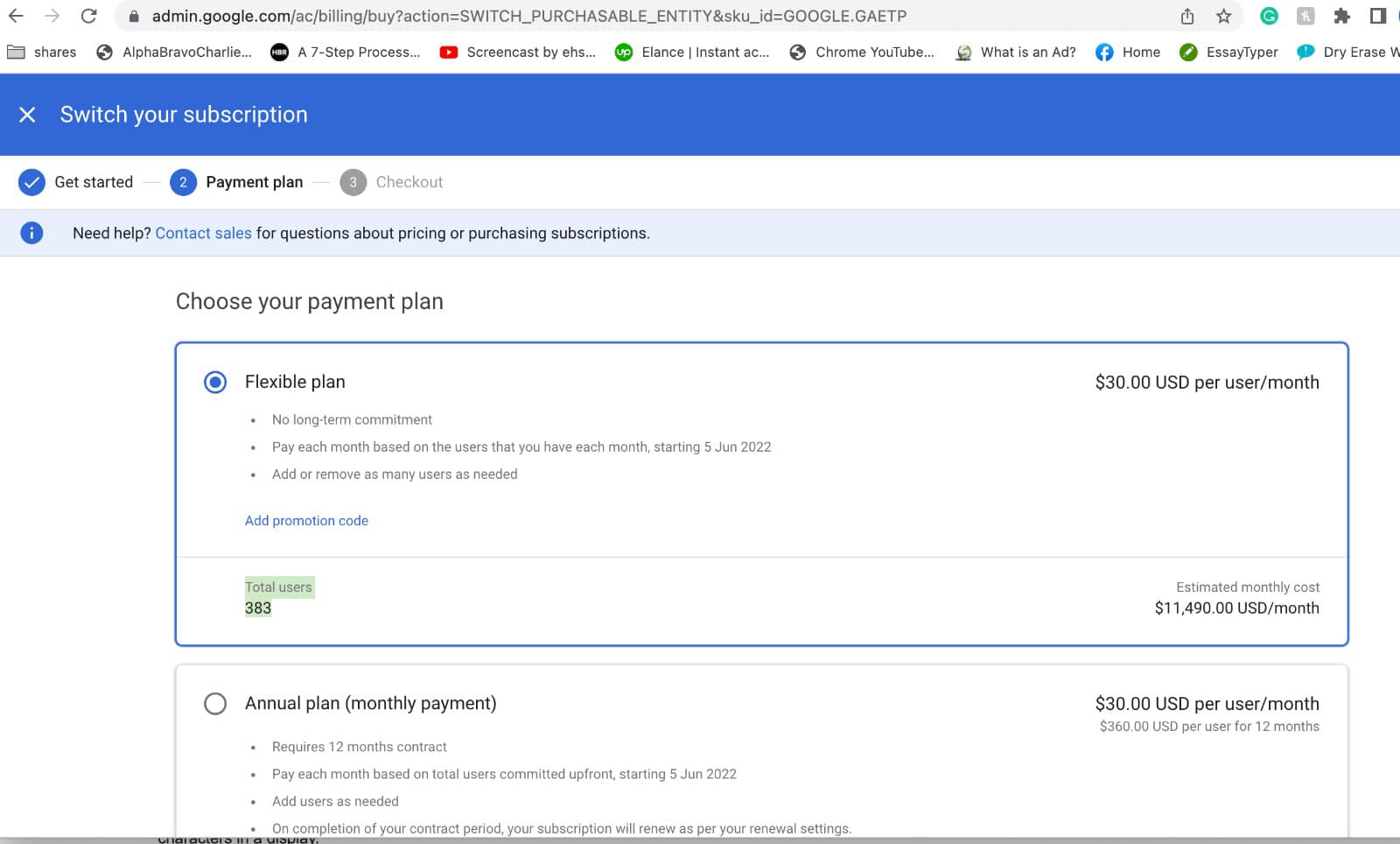
Task: Open the Contact sales link
Action: pyautogui.click(x=203, y=233)
